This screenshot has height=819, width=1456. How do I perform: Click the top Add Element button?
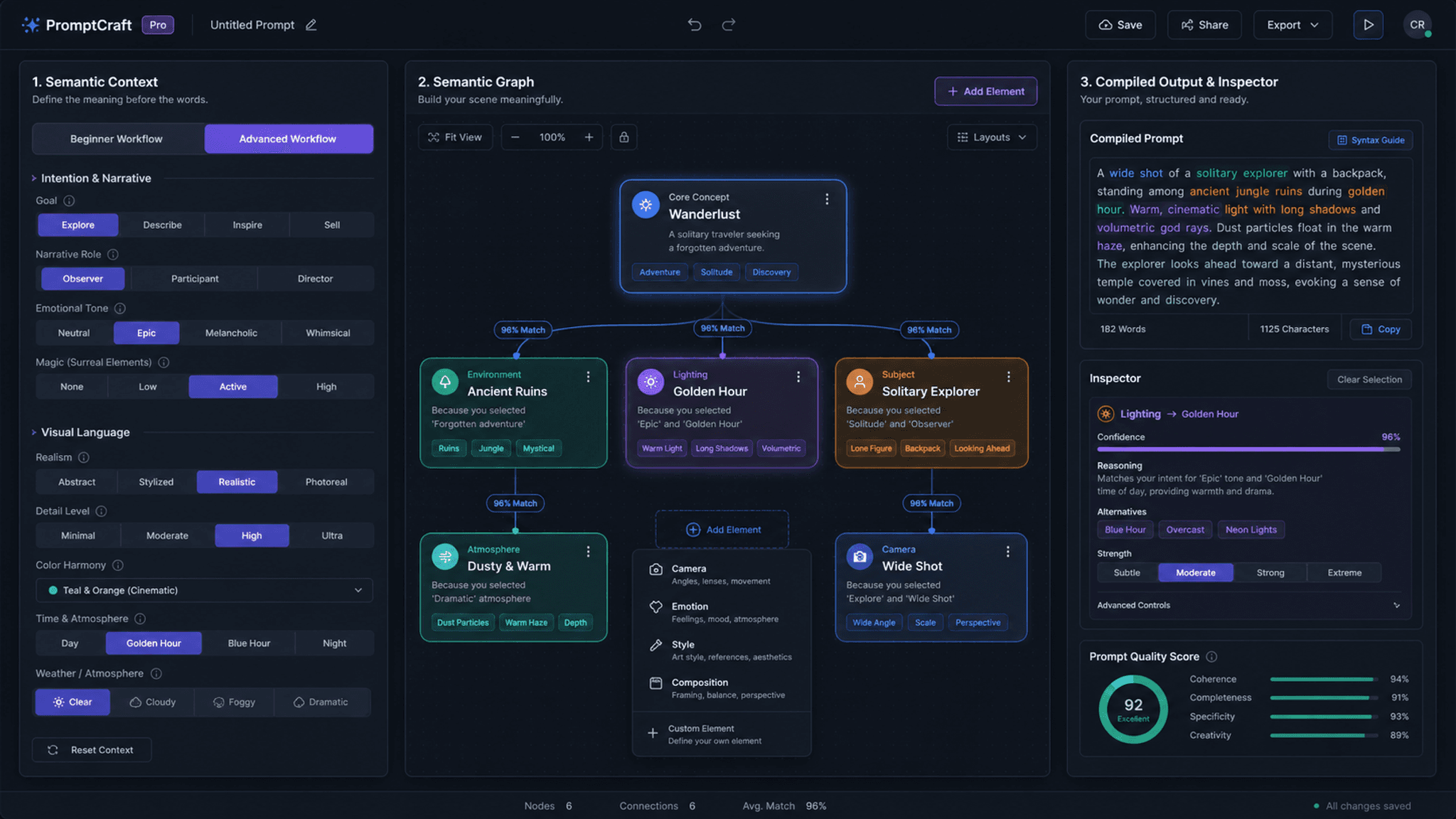coord(985,91)
